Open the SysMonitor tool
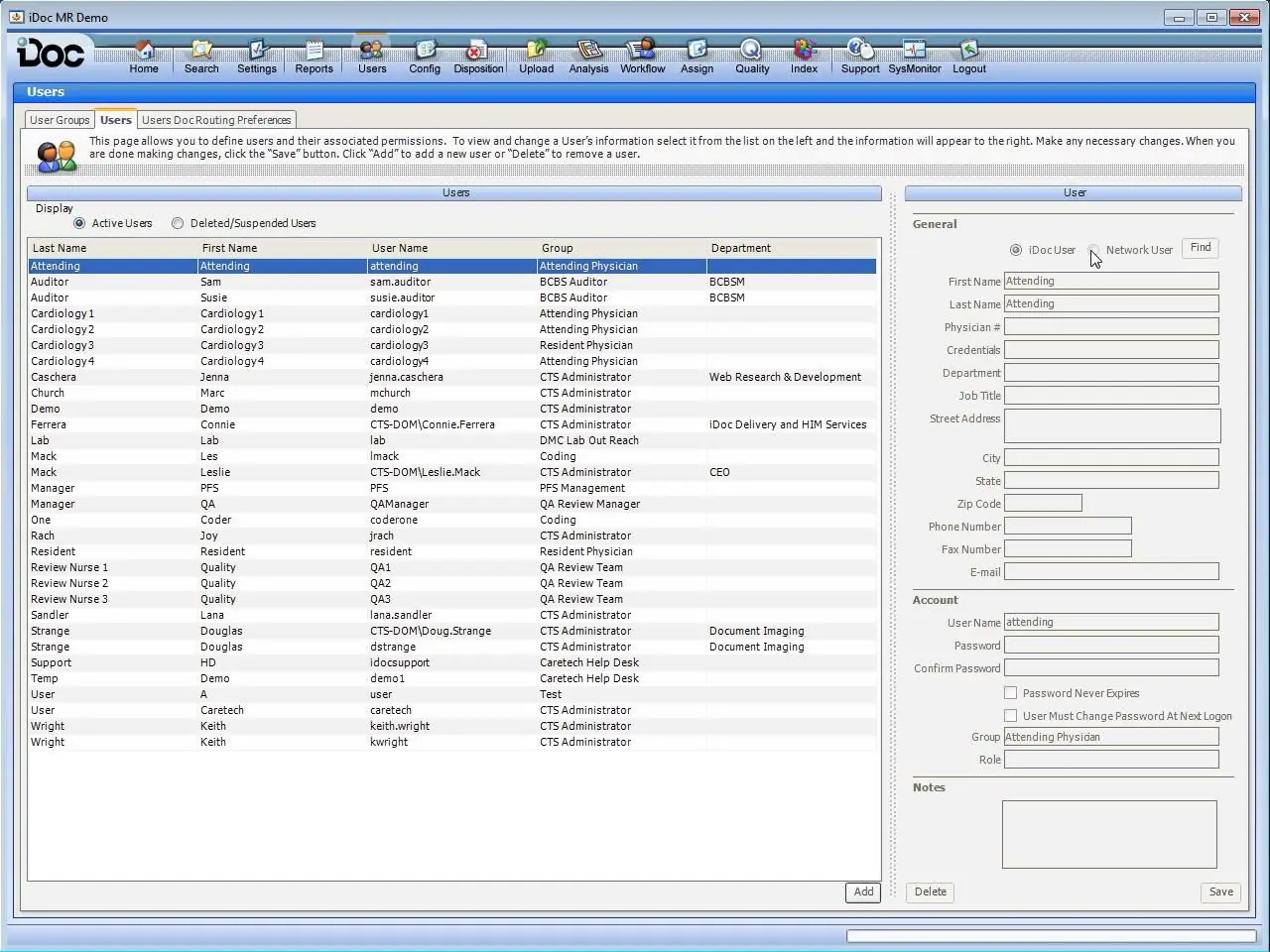The height and width of the screenshot is (952, 1270). 914,55
